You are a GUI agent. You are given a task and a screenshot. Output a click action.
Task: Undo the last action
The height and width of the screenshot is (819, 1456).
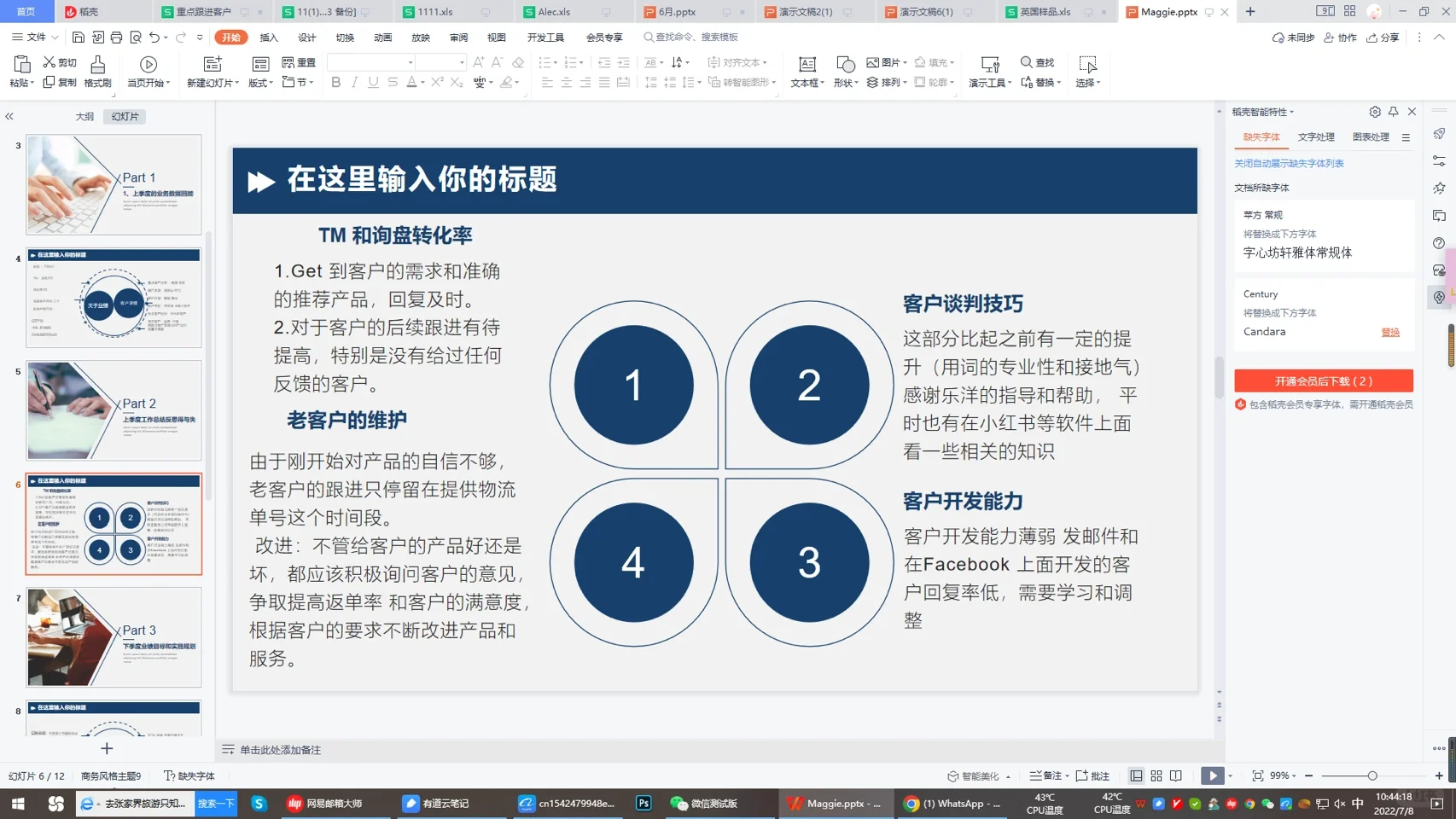click(154, 38)
